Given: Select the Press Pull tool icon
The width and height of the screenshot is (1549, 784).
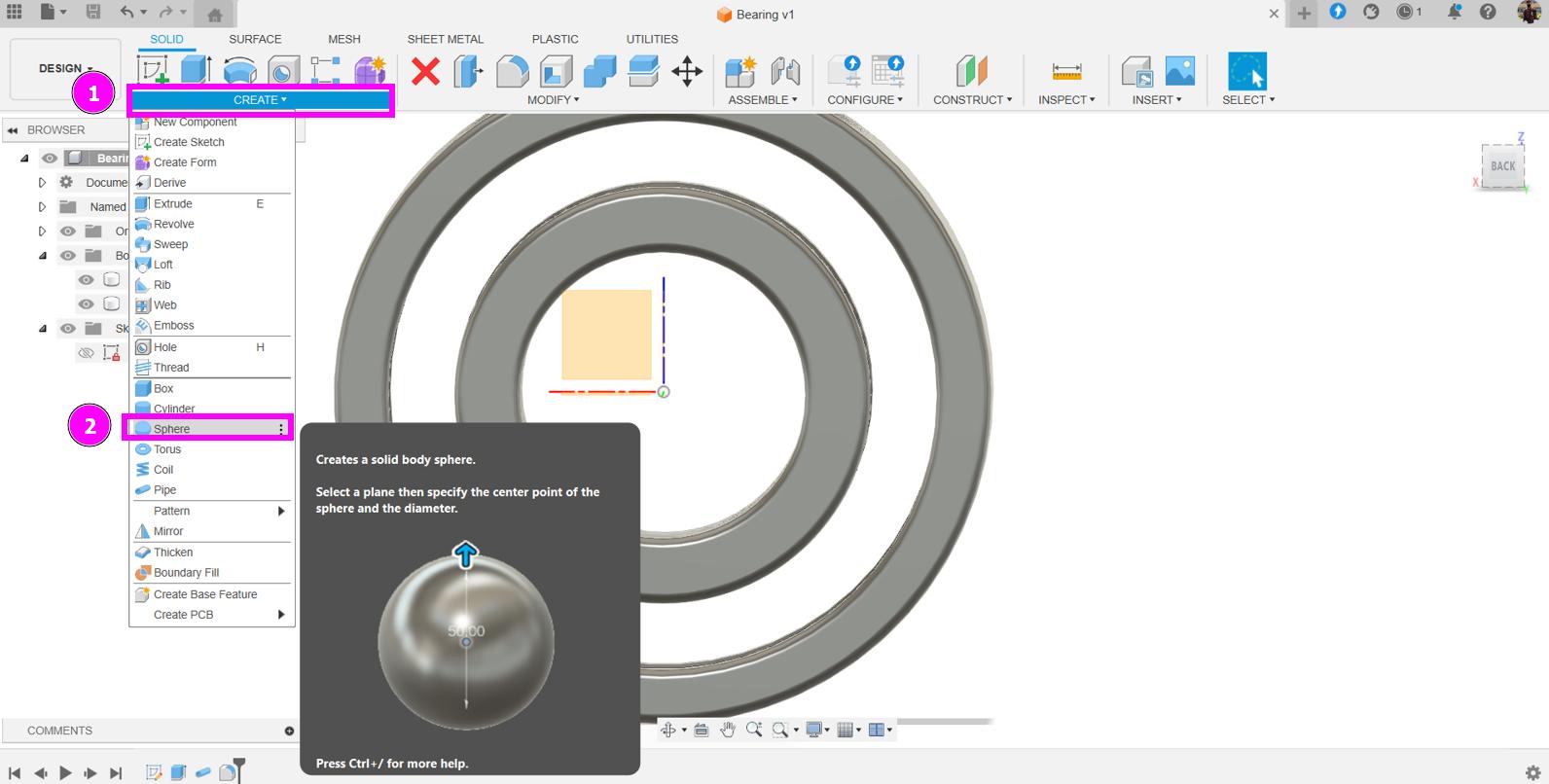Looking at the screenshot, I should click(469, 71).
